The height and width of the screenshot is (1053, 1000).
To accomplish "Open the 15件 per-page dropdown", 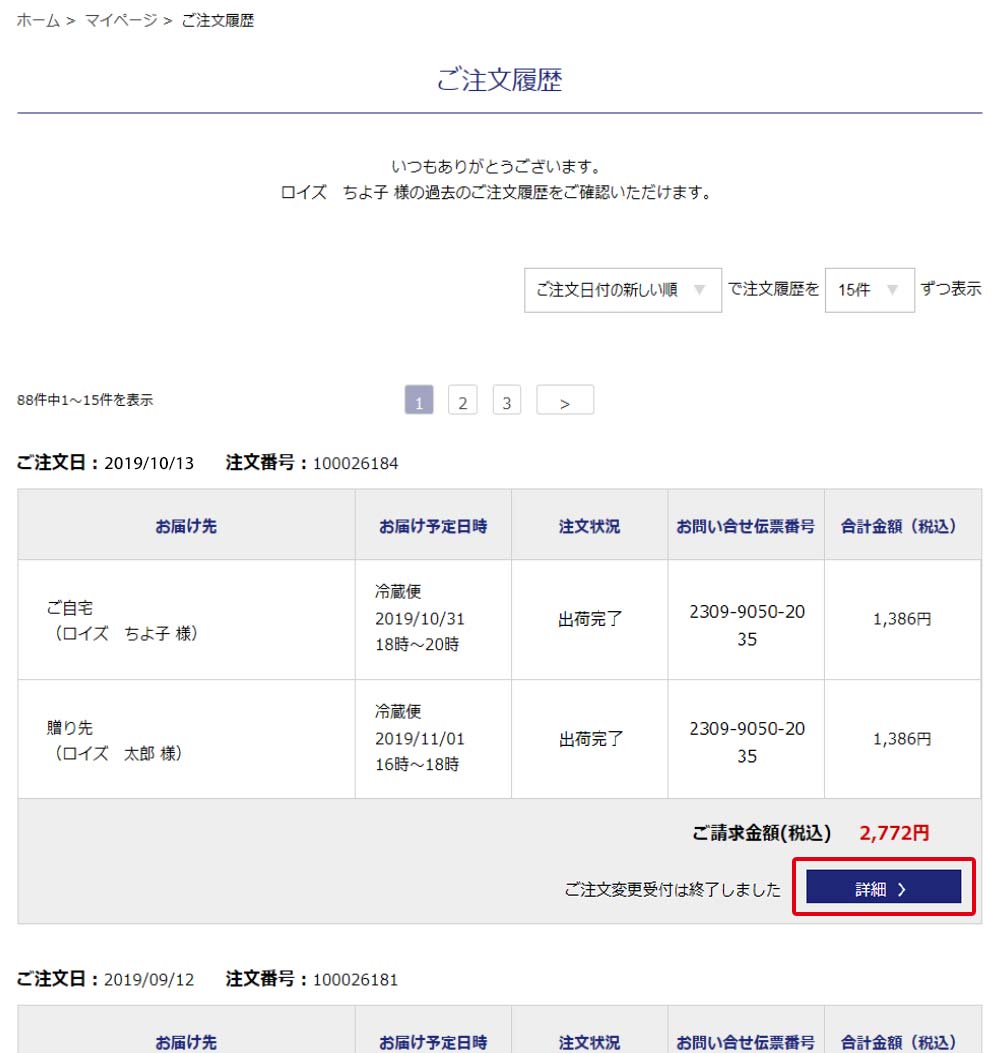I will [x=869, y=290].
